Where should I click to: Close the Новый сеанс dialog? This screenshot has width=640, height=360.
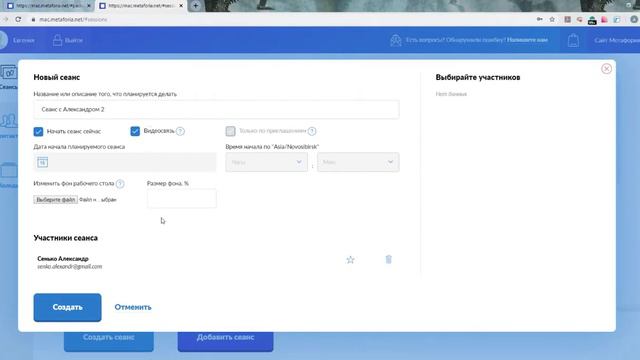click(x=607, y=69)
